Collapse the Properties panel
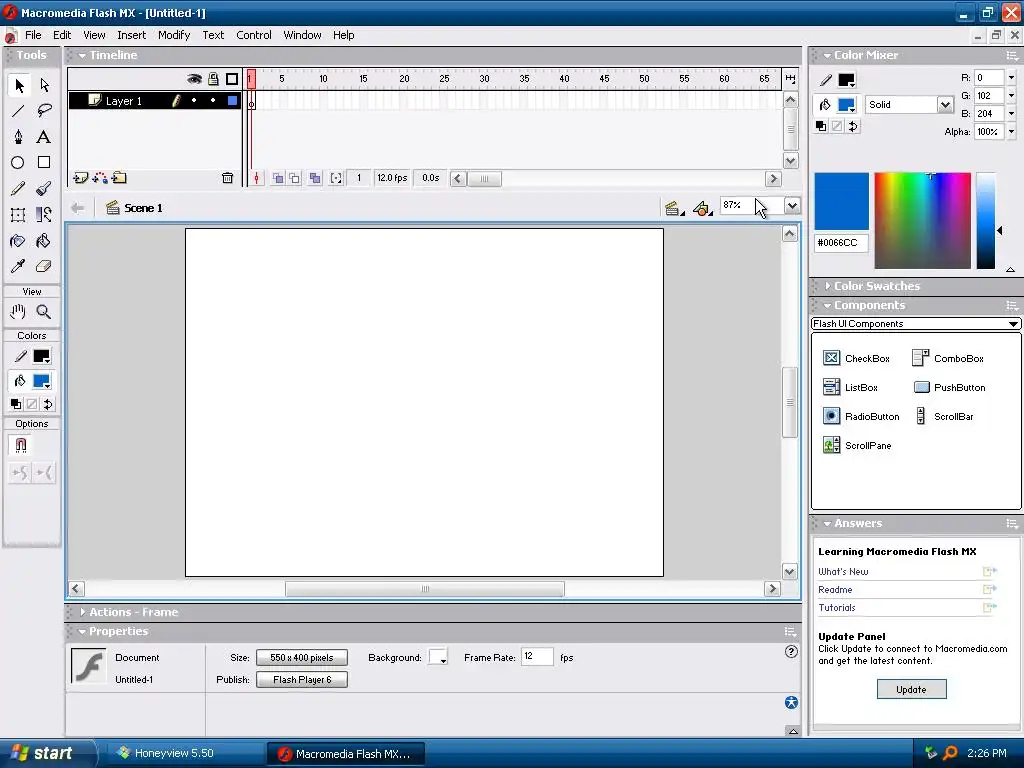This screenshot has height=768, width=1024. (x=82, y=632)
